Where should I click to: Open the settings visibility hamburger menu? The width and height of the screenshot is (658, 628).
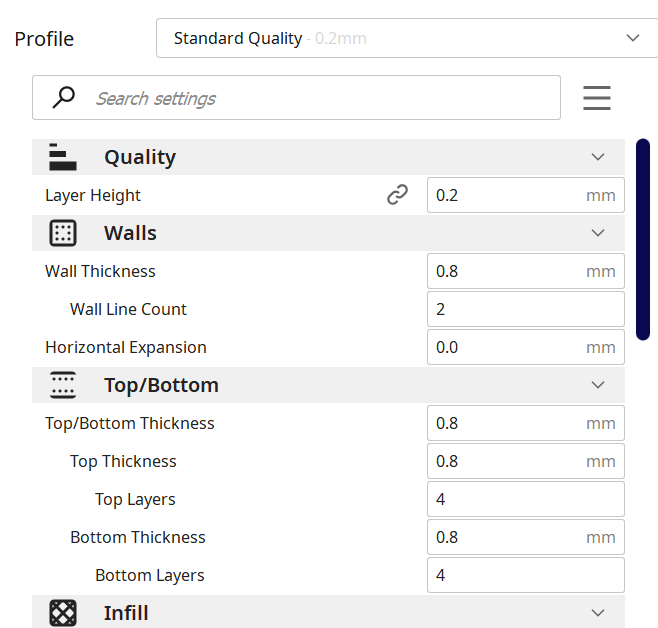[597, 98]
